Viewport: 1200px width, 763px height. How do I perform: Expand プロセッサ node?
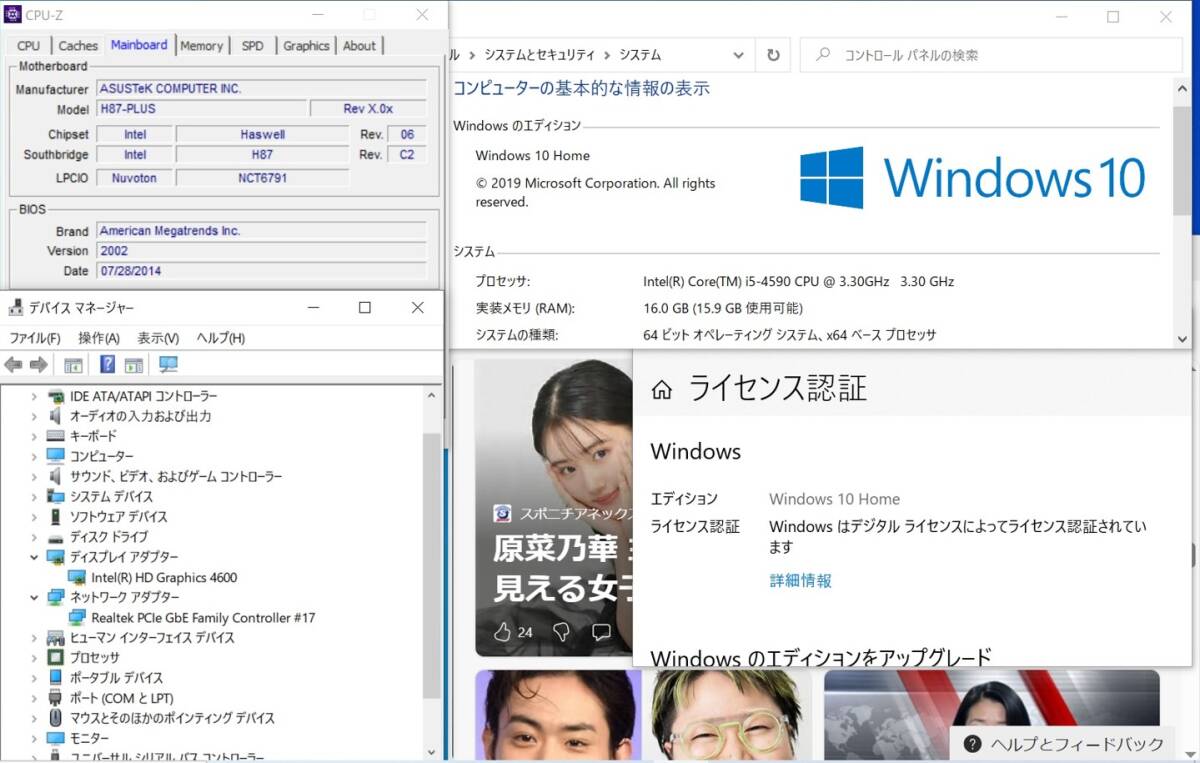pyautogui.click(x=34, y=657)
